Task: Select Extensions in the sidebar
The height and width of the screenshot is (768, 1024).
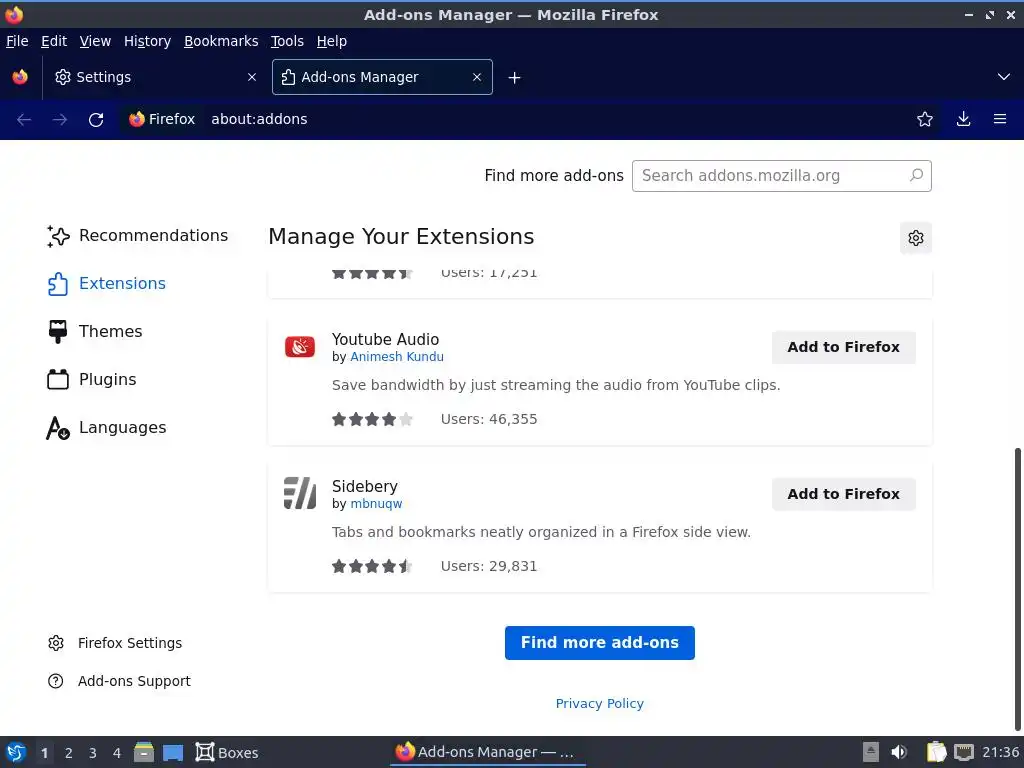Action: [x=106, y=283]
